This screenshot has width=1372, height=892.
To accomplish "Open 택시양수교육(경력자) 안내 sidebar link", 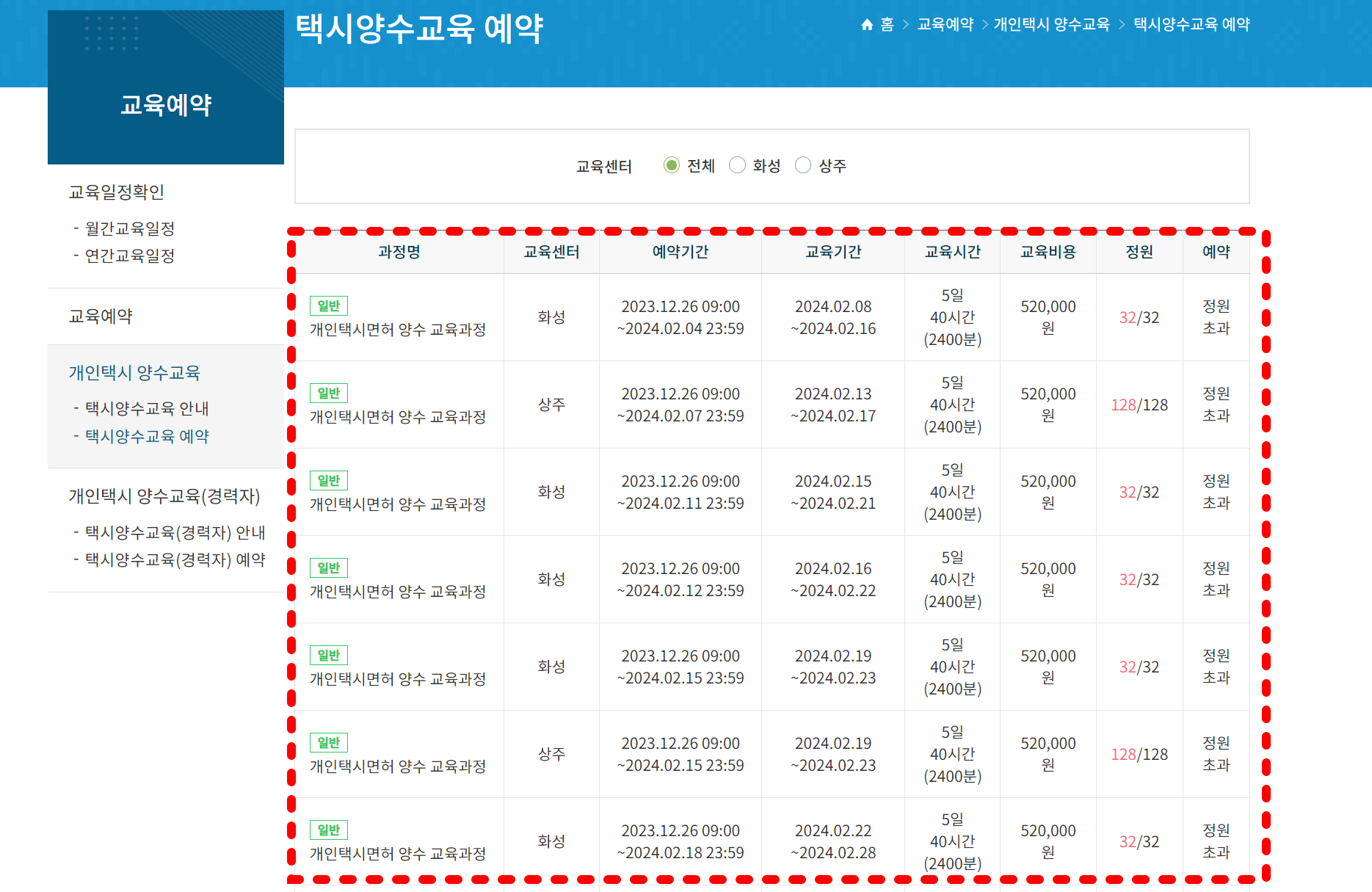I will [x=175, y=532].
